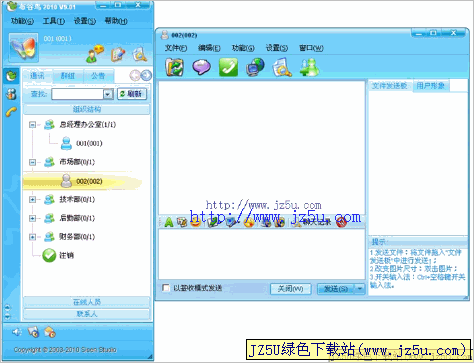This screenshot has height=363, width=474.
Task: Click the green add user icon in chat toolbar
Action: [x=309, y=67]
